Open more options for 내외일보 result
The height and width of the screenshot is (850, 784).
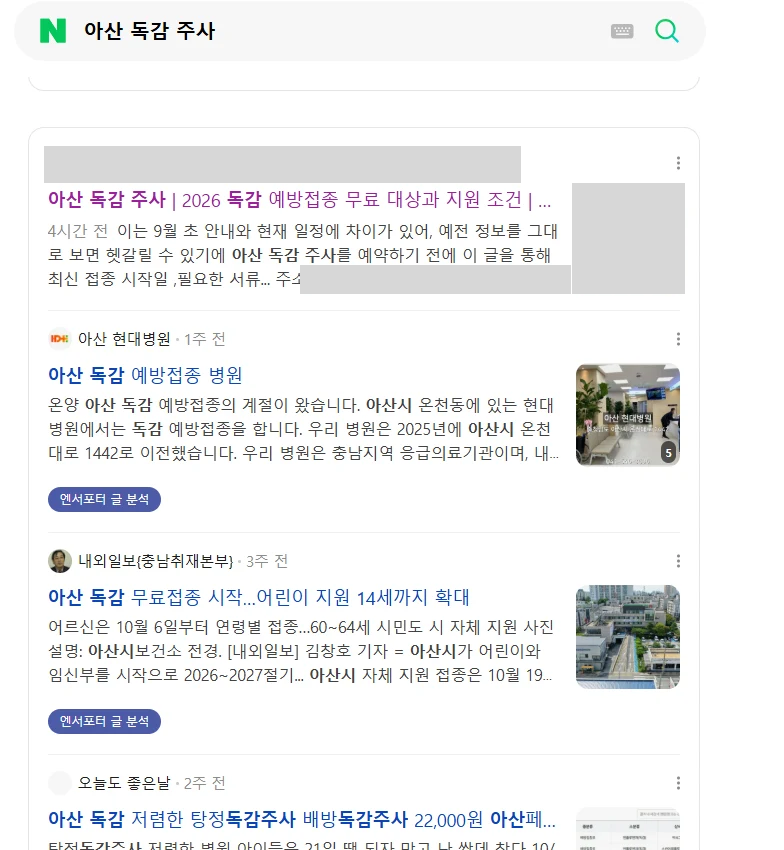tap(678, 561)
